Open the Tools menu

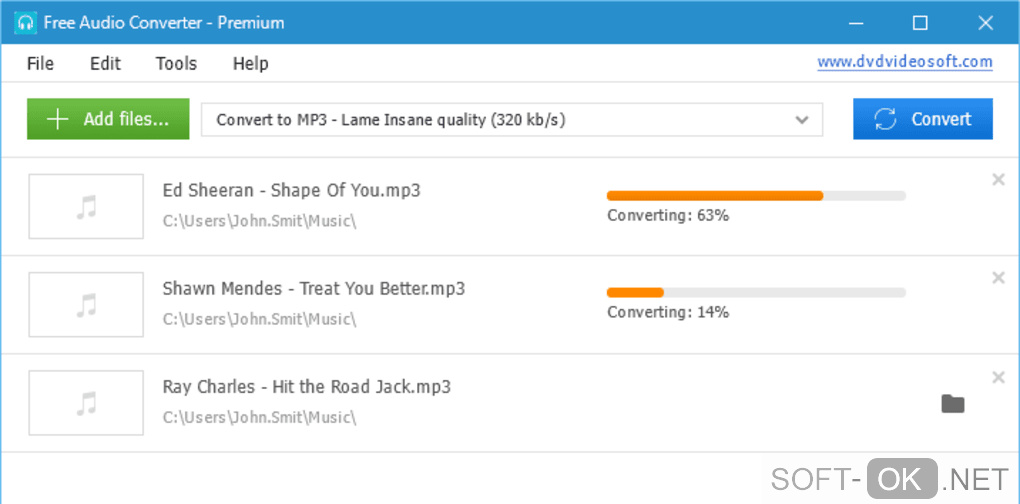(x=176, y=63)
